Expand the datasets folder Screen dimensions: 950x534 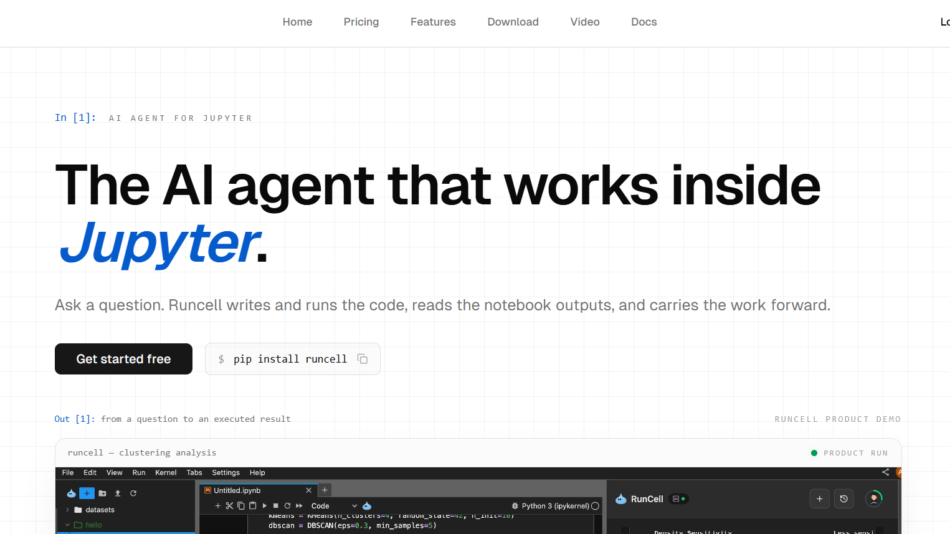67,510
